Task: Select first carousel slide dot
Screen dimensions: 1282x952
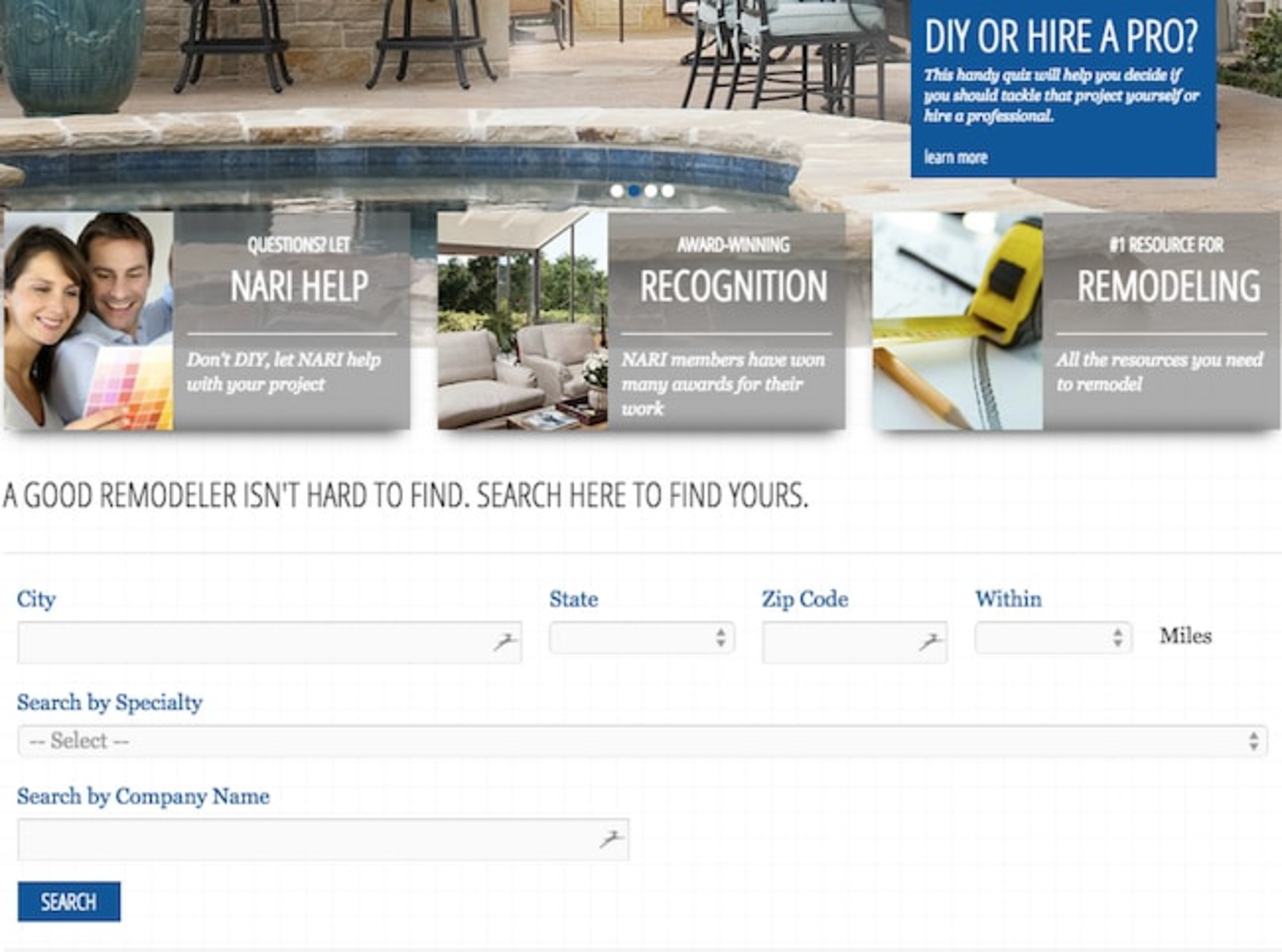Action: point(617,191)
